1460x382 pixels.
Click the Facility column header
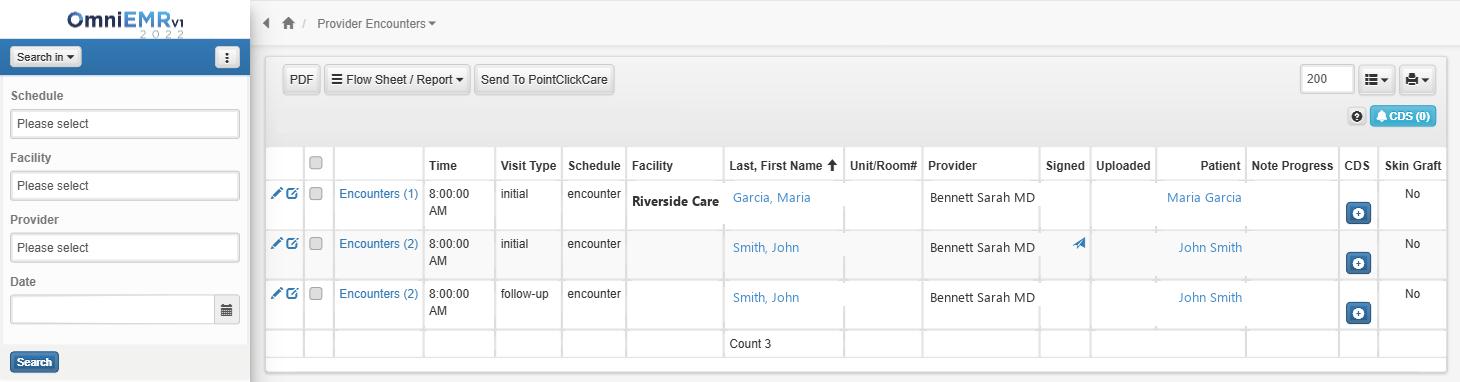652,165
